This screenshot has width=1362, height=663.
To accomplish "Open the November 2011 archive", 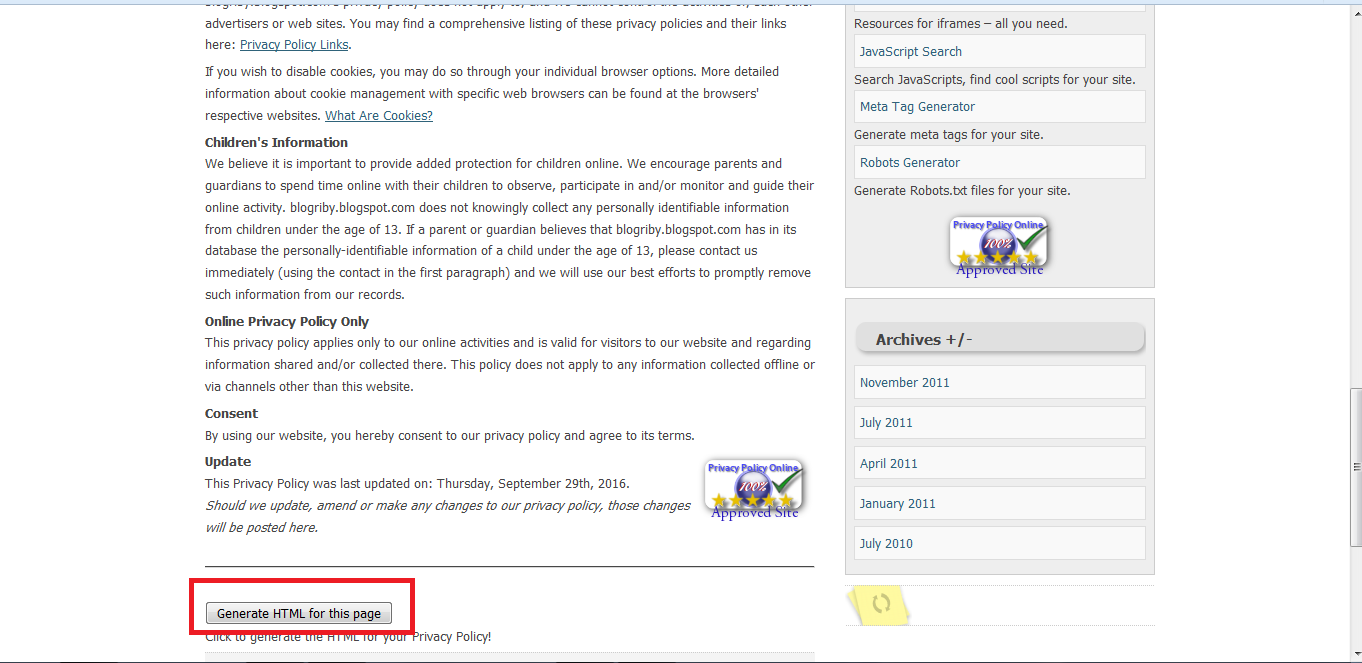I will click(x=999, y=382).
